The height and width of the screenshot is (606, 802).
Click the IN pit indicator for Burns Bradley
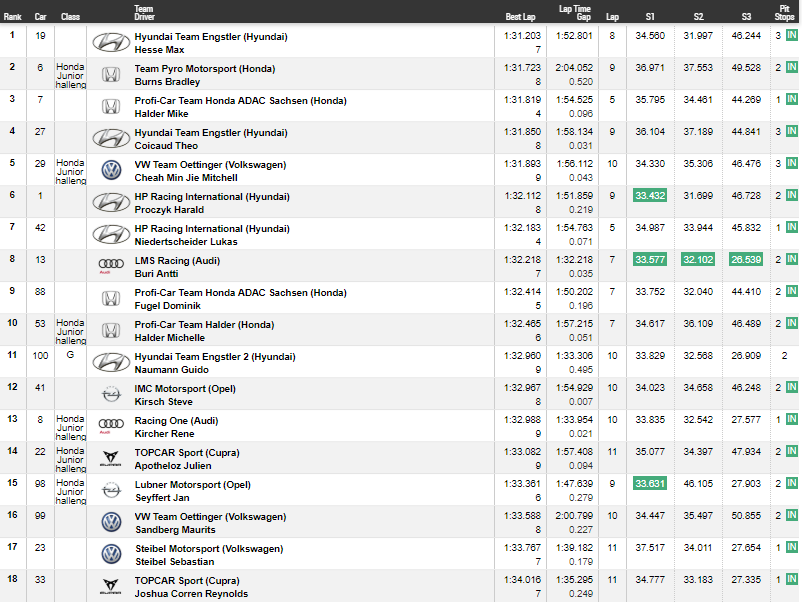click(x=792, y=67)
